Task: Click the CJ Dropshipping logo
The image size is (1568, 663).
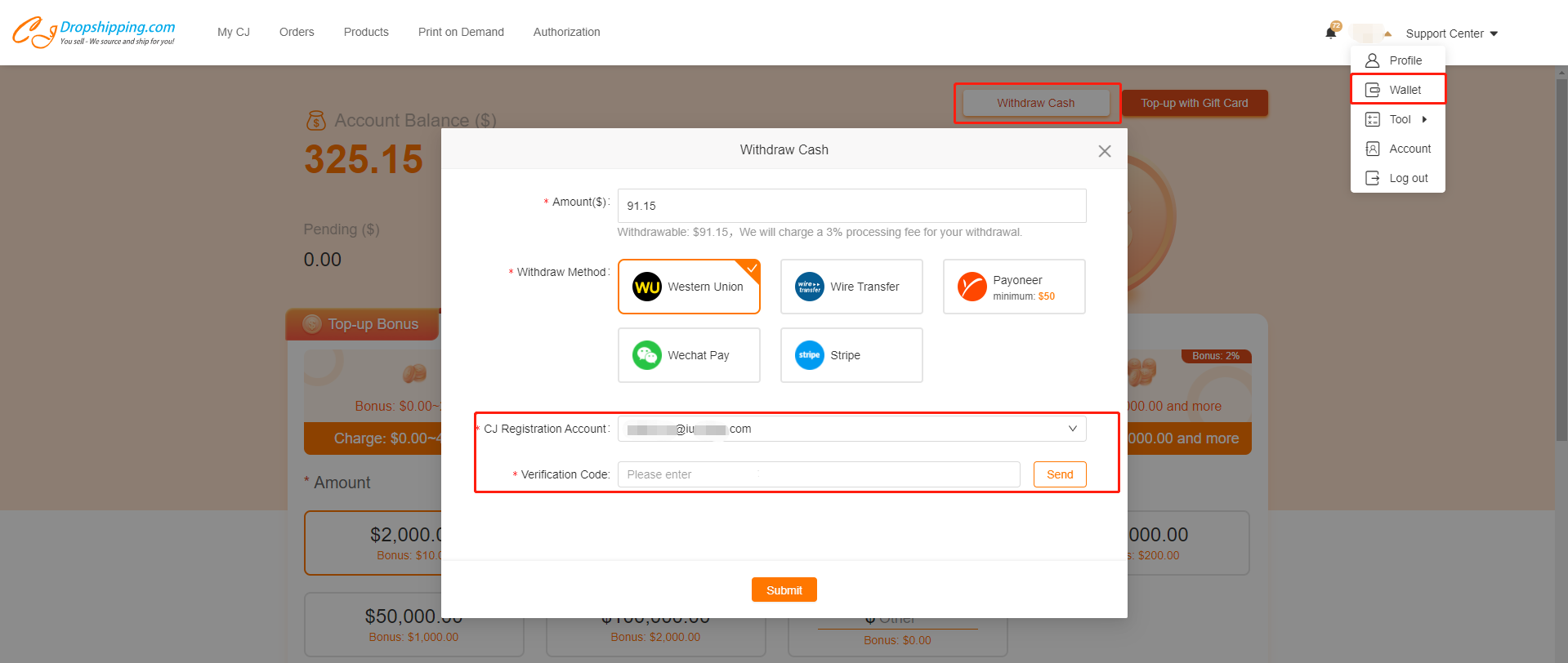Action: pos(93,32)
